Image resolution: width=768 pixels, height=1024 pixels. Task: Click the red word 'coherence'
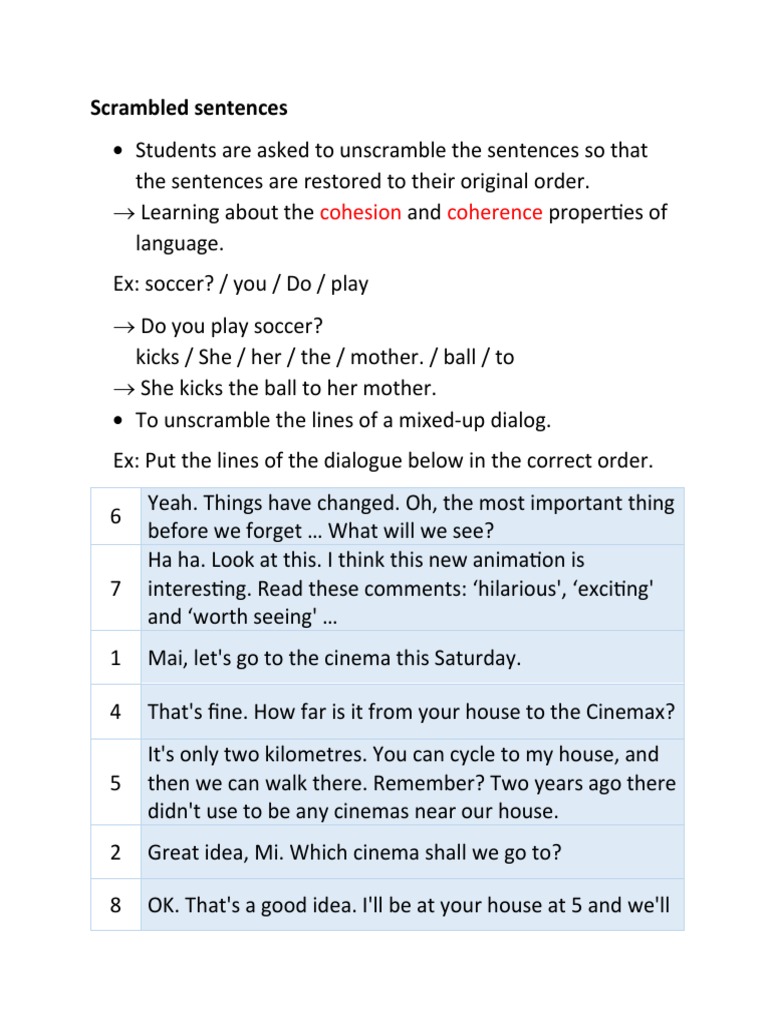coord(494,212)
